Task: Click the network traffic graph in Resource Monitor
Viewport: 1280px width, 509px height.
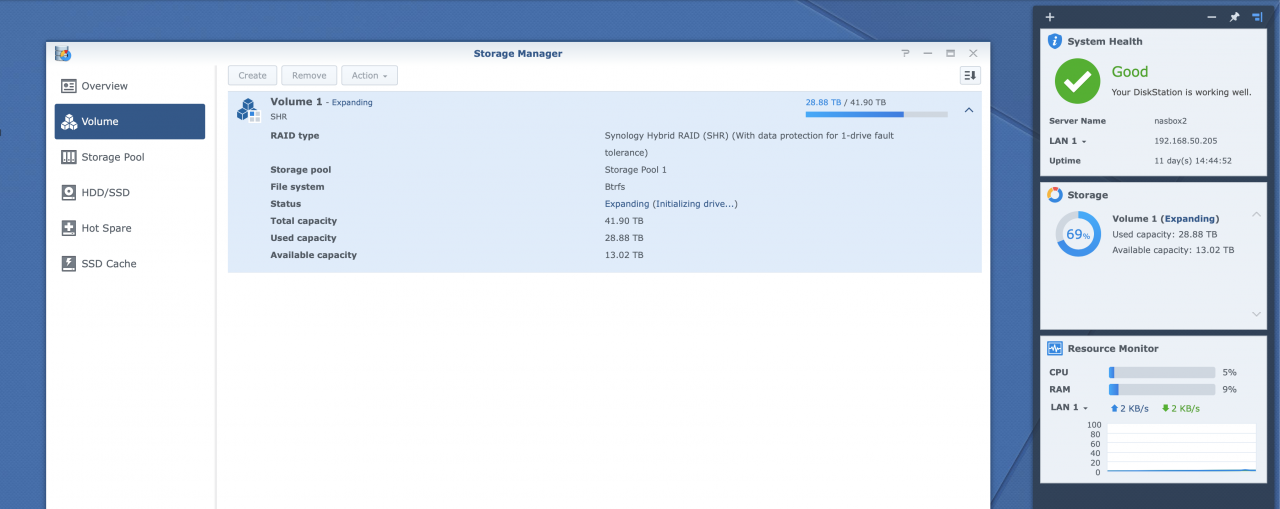Action: [x=1182, y=447]
